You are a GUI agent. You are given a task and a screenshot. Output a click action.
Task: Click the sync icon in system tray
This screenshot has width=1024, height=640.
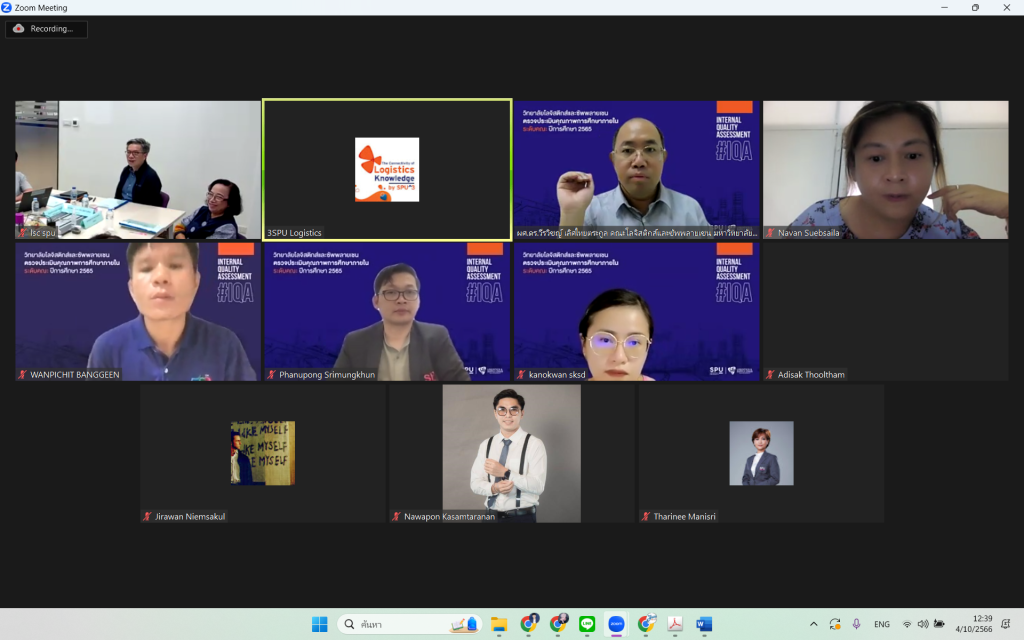[x=835, y=624]
